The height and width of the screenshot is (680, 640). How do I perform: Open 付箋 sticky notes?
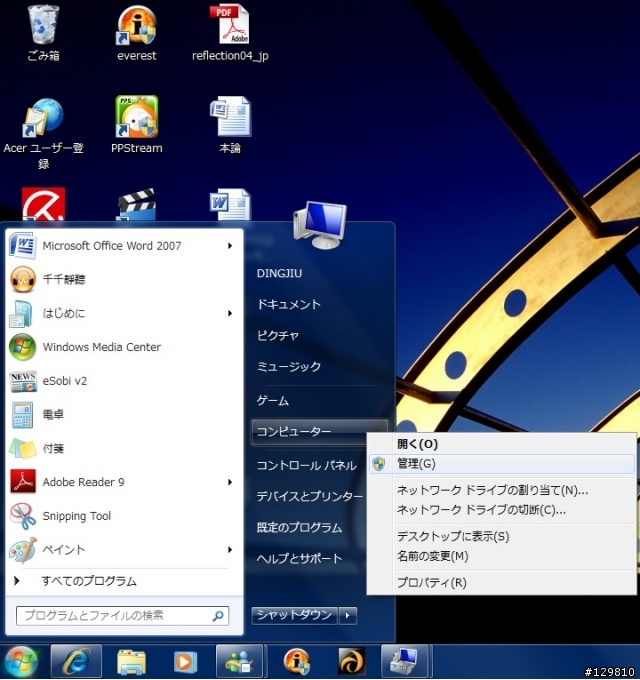tap(123, 449)
